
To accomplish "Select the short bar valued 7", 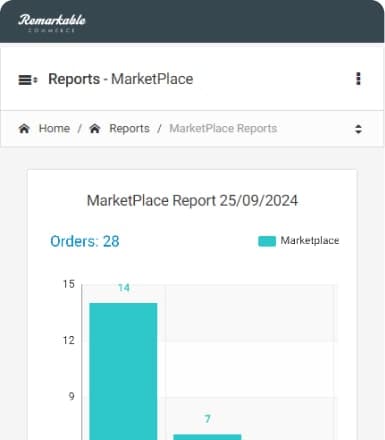I will pyautogui.click(x=207, y=437).
